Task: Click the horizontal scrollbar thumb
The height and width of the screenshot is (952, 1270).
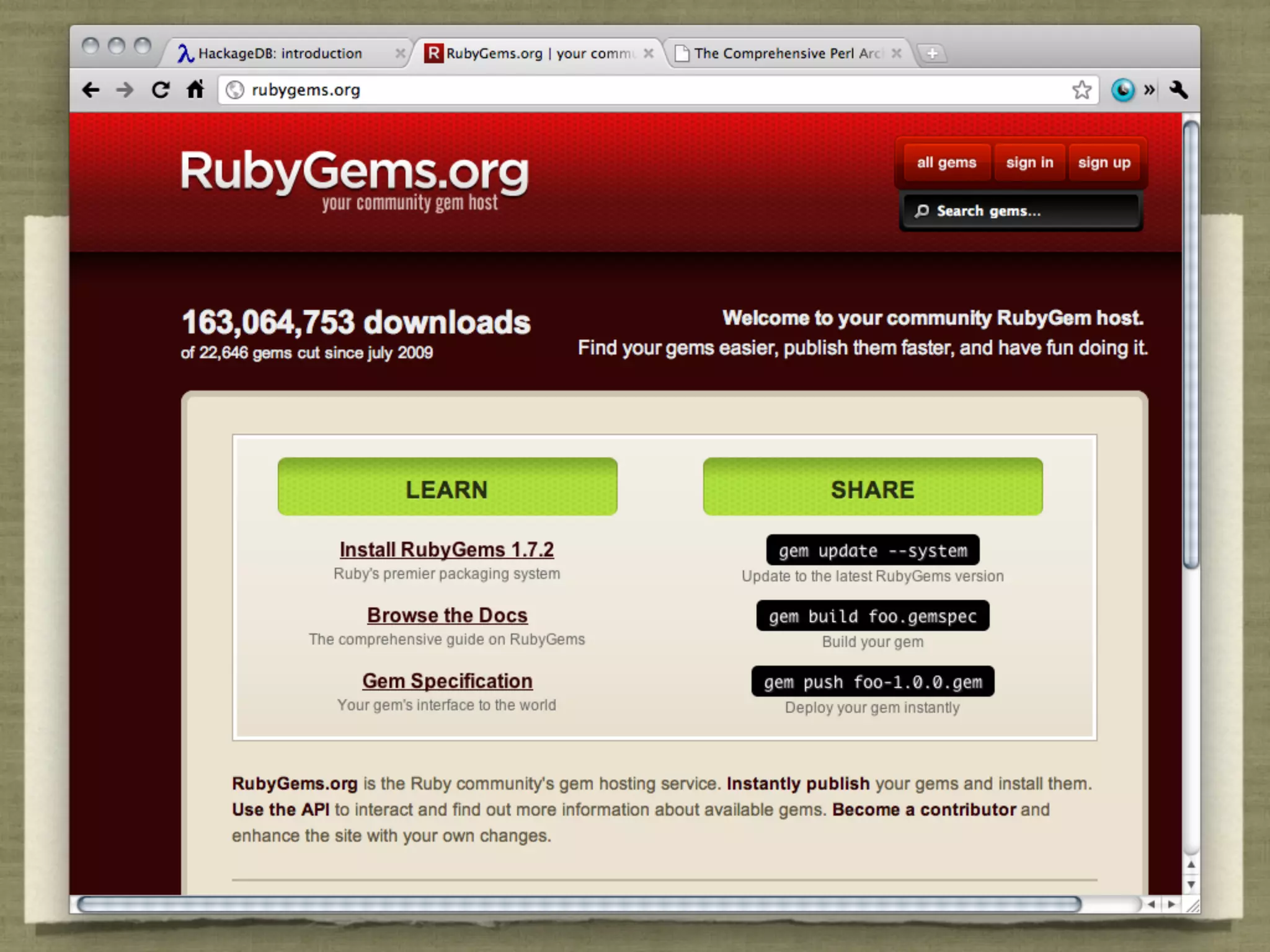Action: pos(579,904)
